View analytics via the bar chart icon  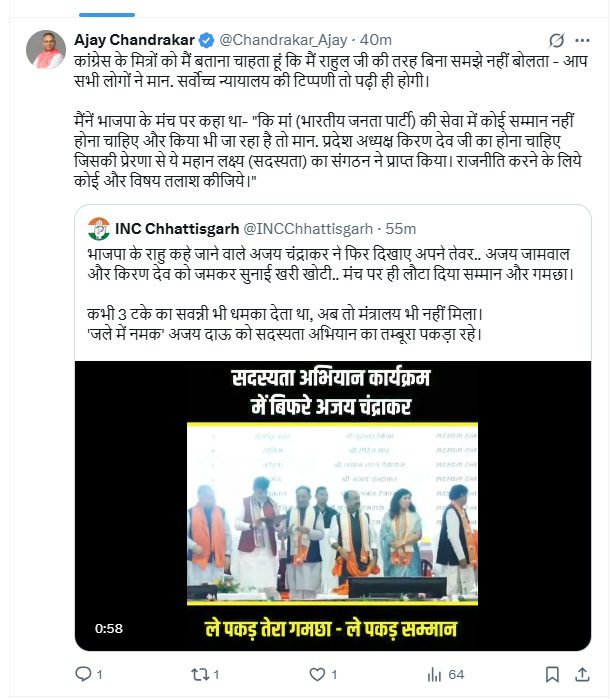click(x=434, y=674)
